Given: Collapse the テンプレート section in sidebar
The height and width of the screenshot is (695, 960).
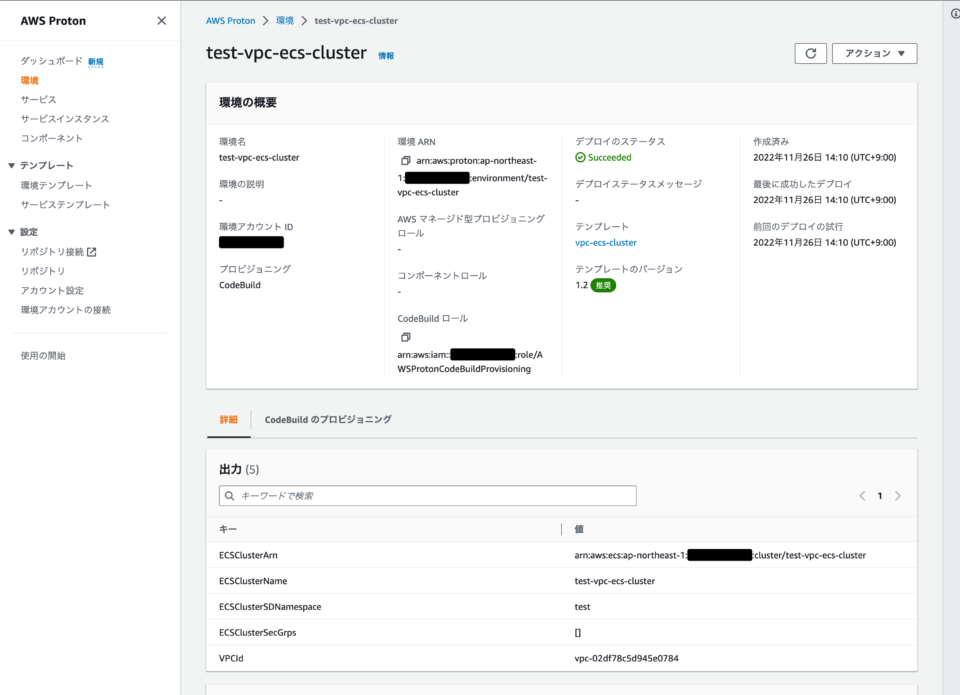Looking at the screenshot, I should 11,165.
